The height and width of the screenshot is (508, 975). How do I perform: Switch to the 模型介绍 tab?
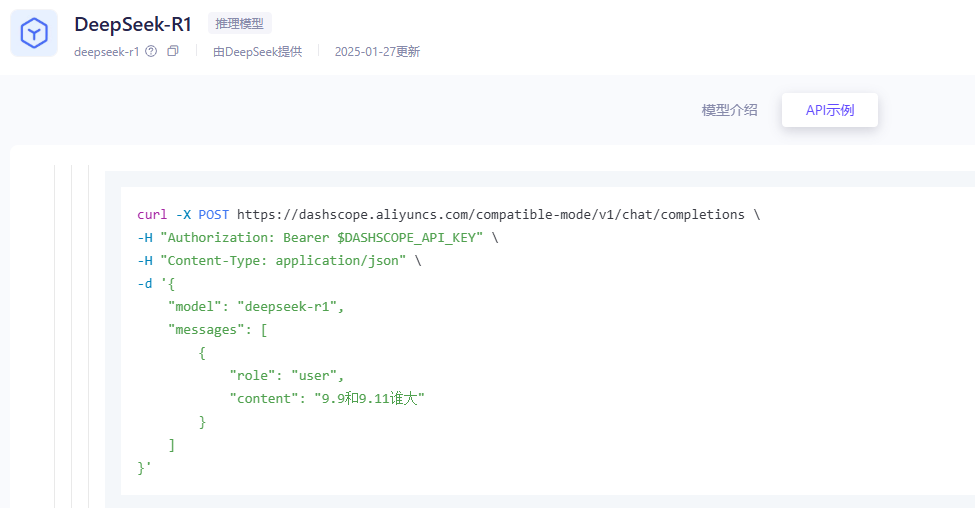tap(729, 110)
